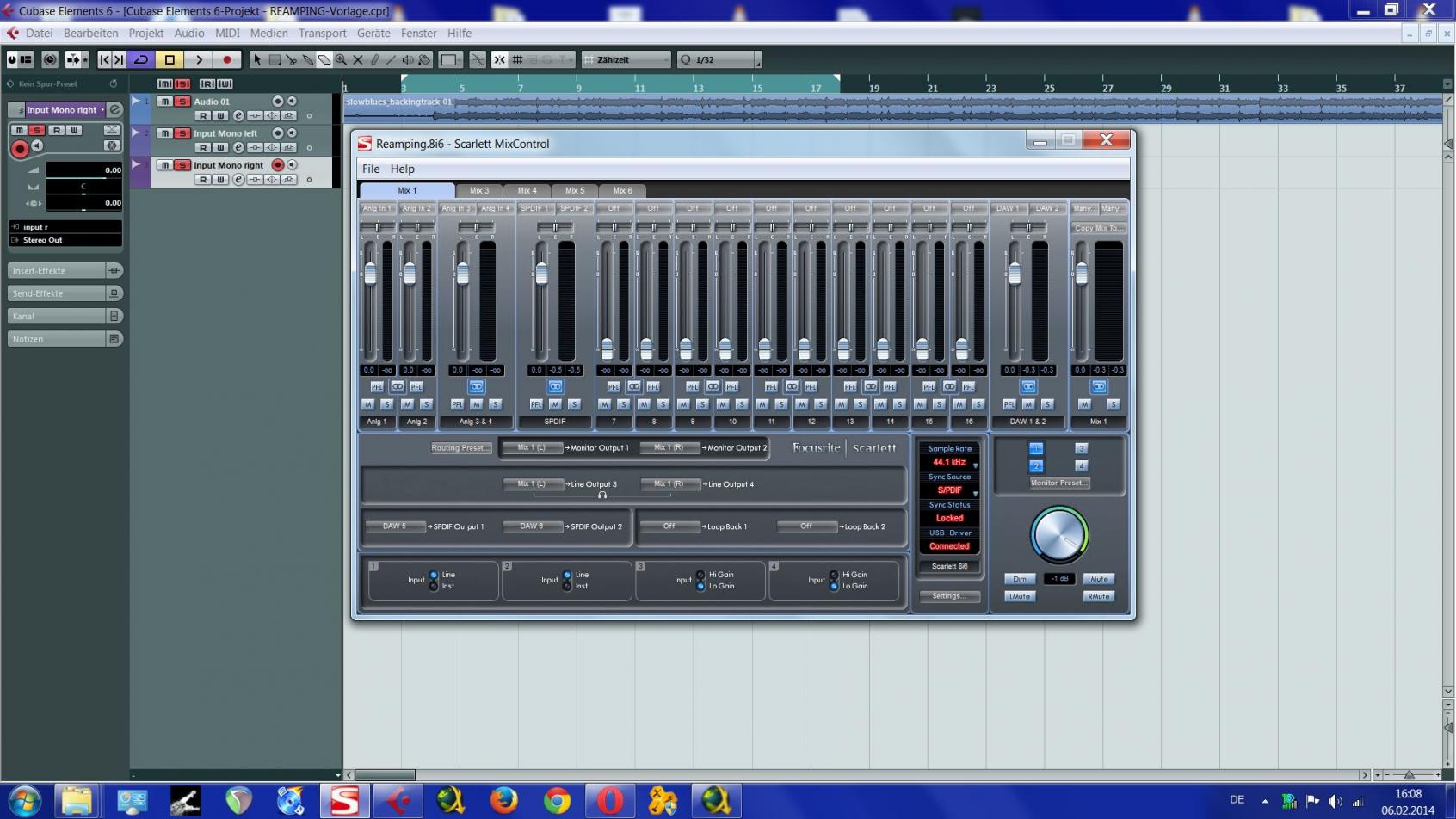
Task: Switch to Mix 3 tab
Action: (479, 191)
